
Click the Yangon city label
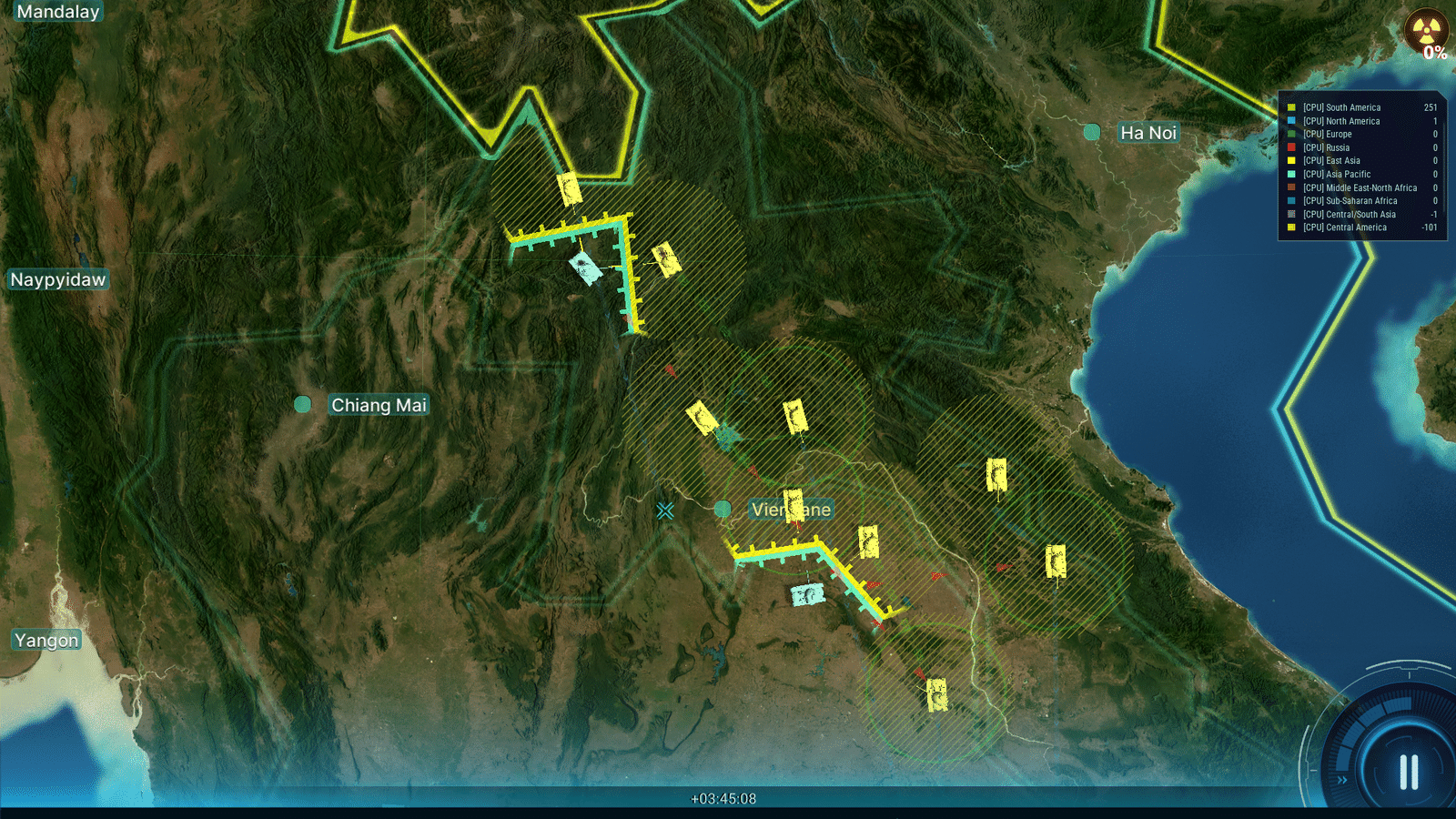pyautogui.click(x=46, y=640)
